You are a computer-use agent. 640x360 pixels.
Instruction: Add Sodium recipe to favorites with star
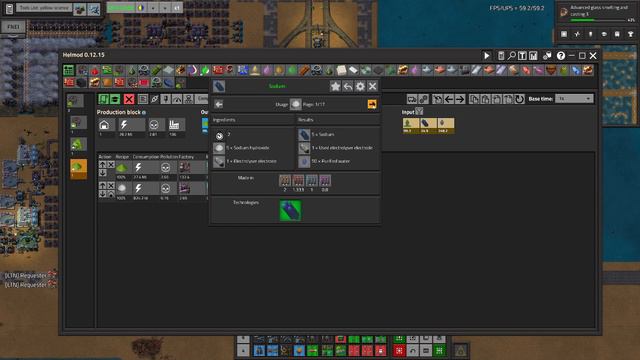(x=335, y=86)
